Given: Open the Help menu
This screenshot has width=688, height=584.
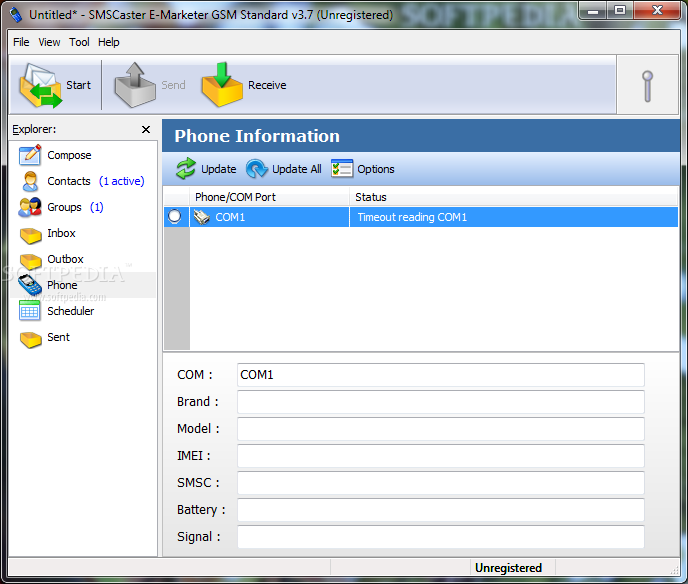Looking at the screenshot, I should 108,42.
